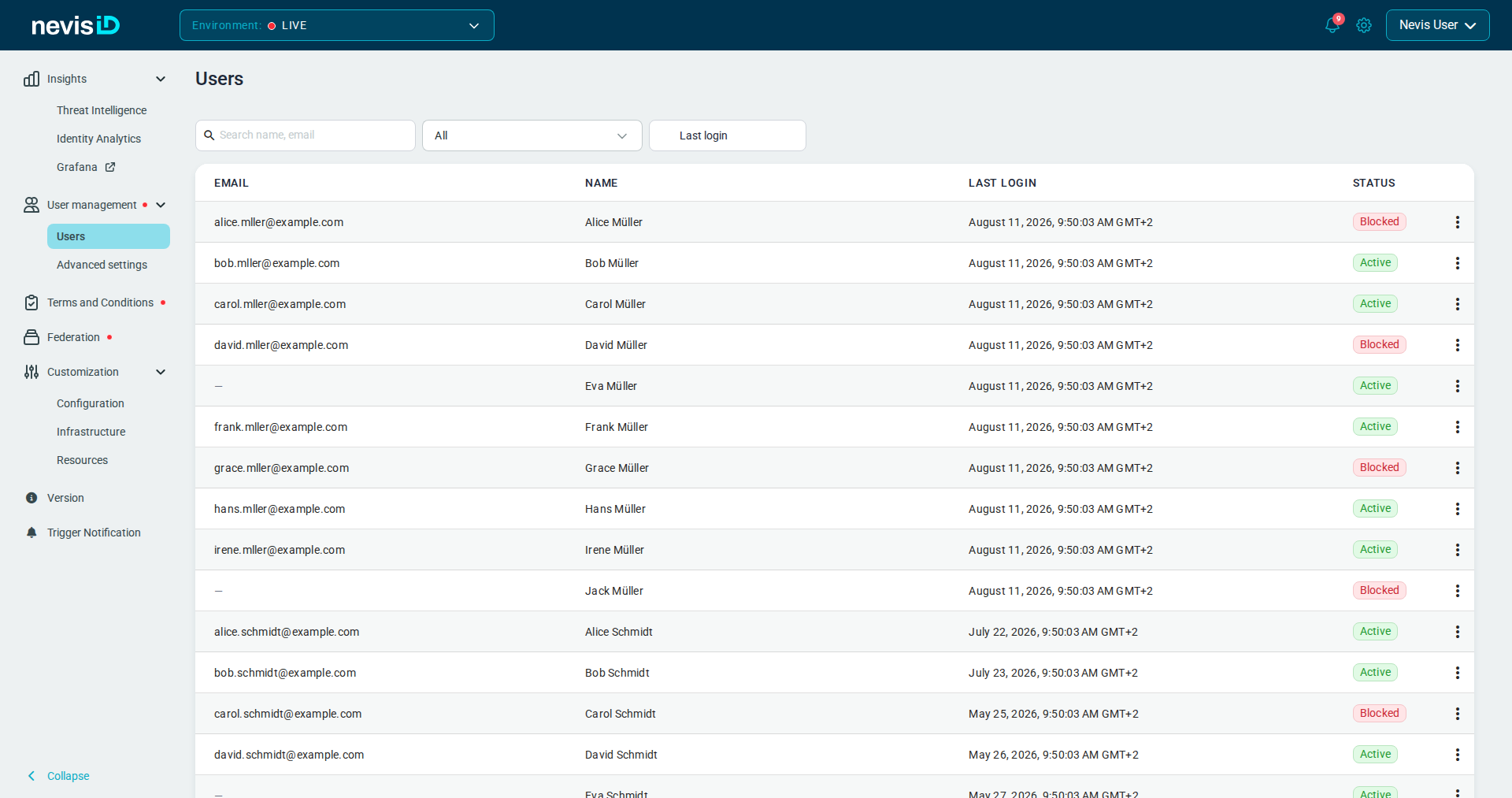Click alice.mller@example.com email cell
Viewport: 1512px width, 798px height.
pyautogui.click(x=279, y=222)
